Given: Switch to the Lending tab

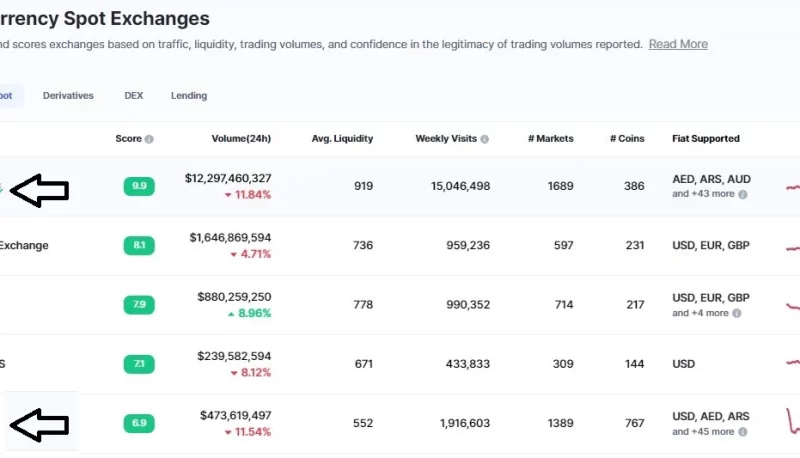Looking at the screenshot, I should pos(189,96).
